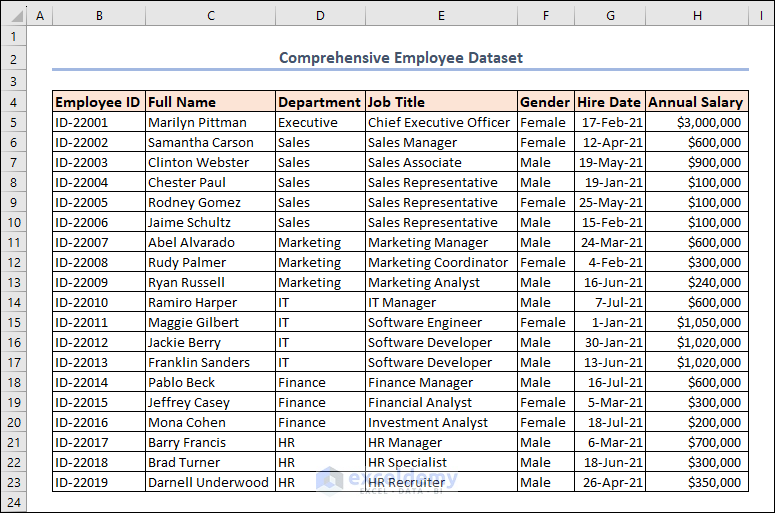Select row 12 header
This screenshot has width=775, height=513.
click(x=13, y=262)
